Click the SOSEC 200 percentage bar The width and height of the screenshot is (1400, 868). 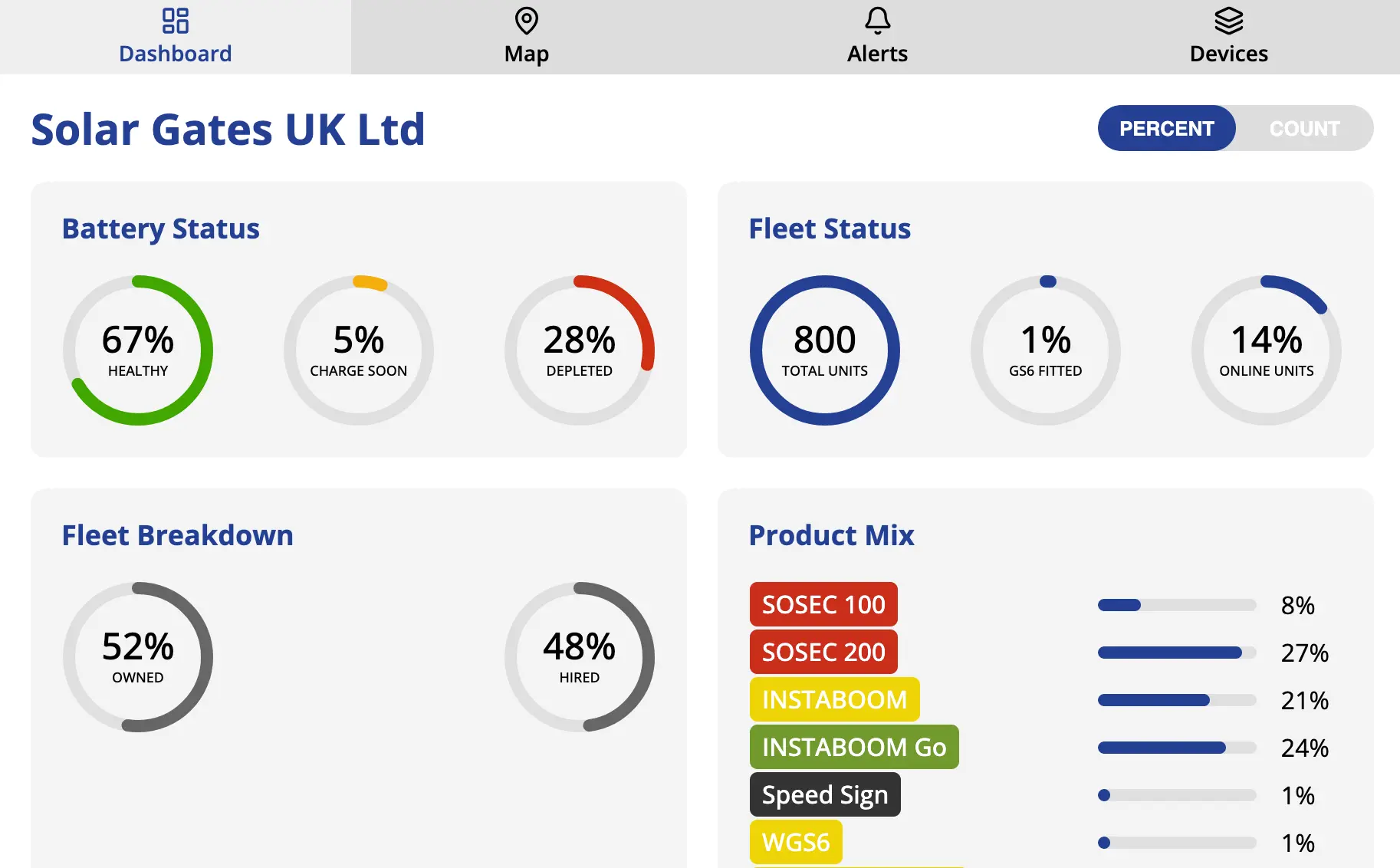1176,653
